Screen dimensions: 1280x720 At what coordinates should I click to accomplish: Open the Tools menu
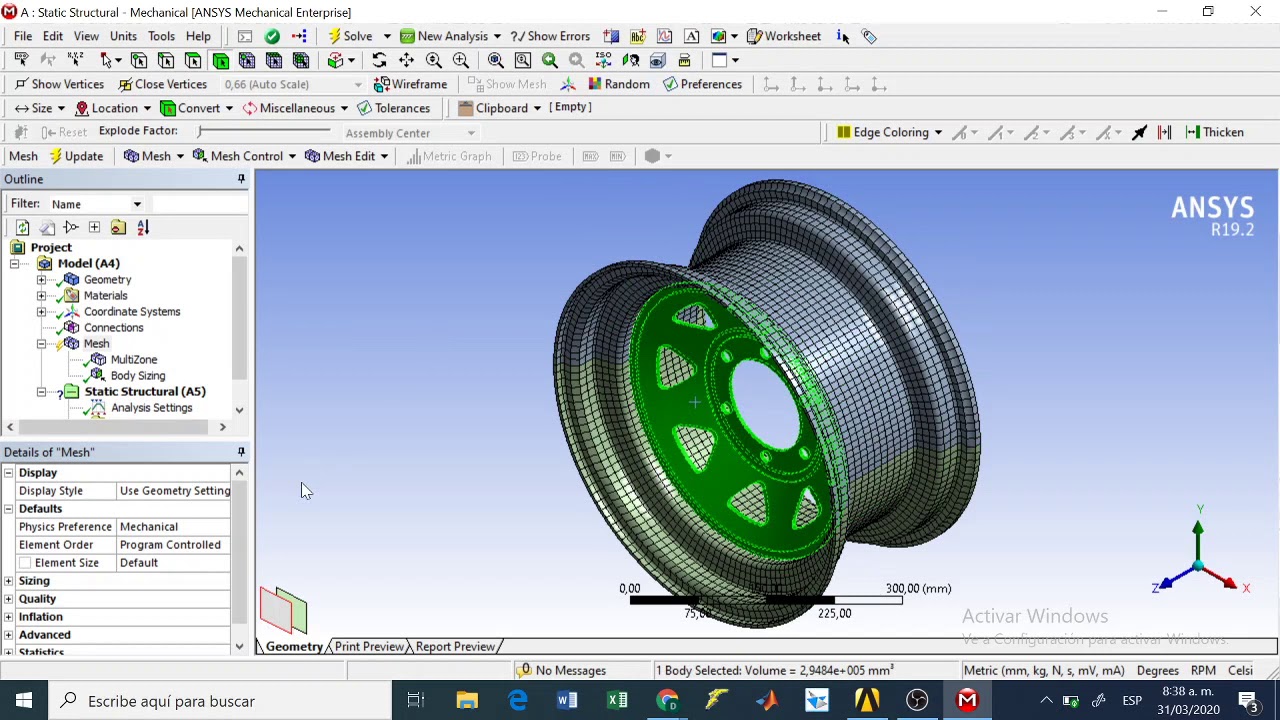click(161, 36)
